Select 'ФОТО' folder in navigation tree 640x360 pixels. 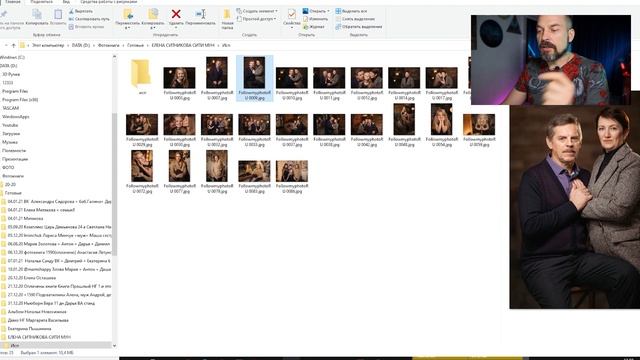[x=8, y=168]
